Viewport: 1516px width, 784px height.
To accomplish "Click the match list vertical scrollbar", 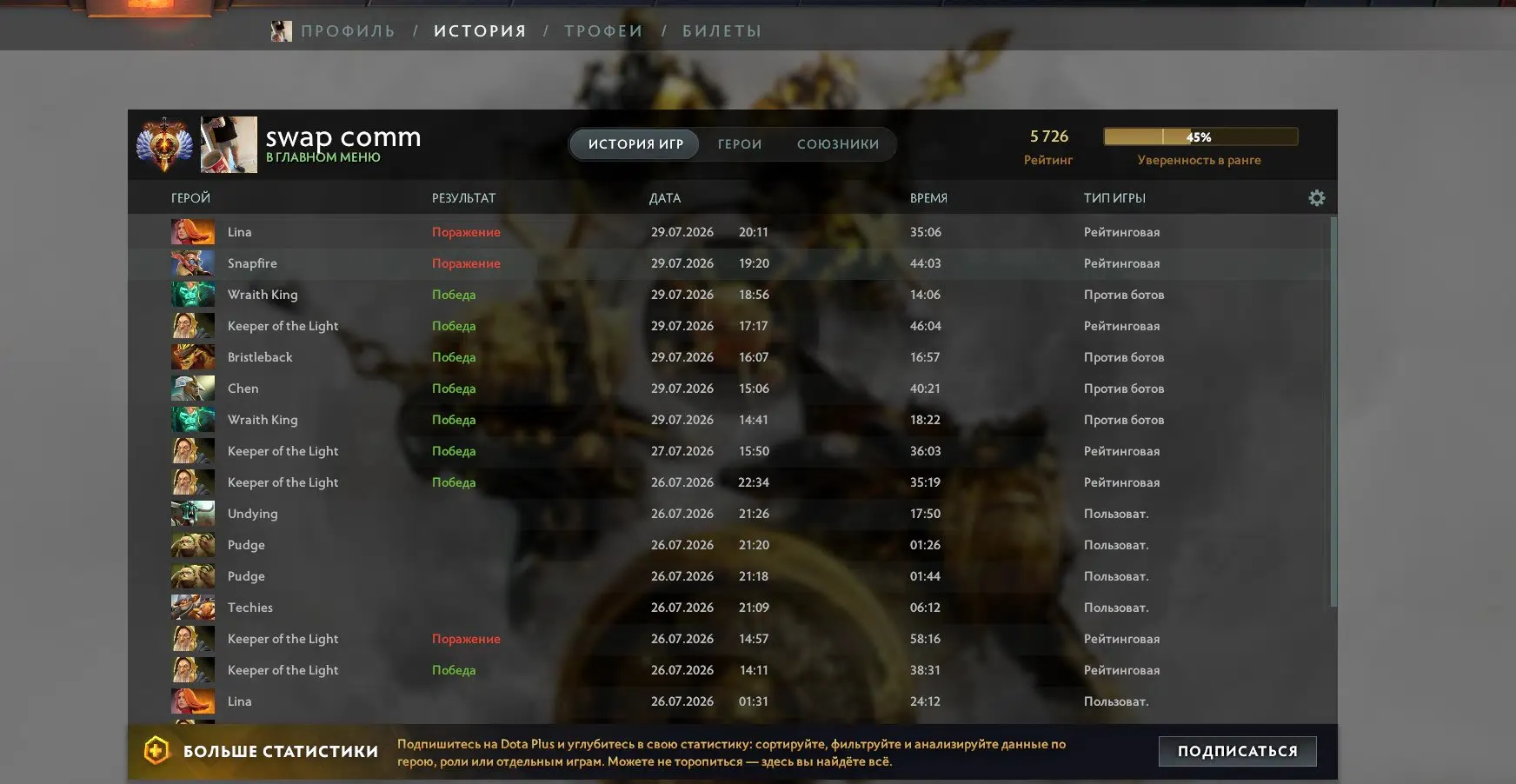I will tap(1333, 413).
